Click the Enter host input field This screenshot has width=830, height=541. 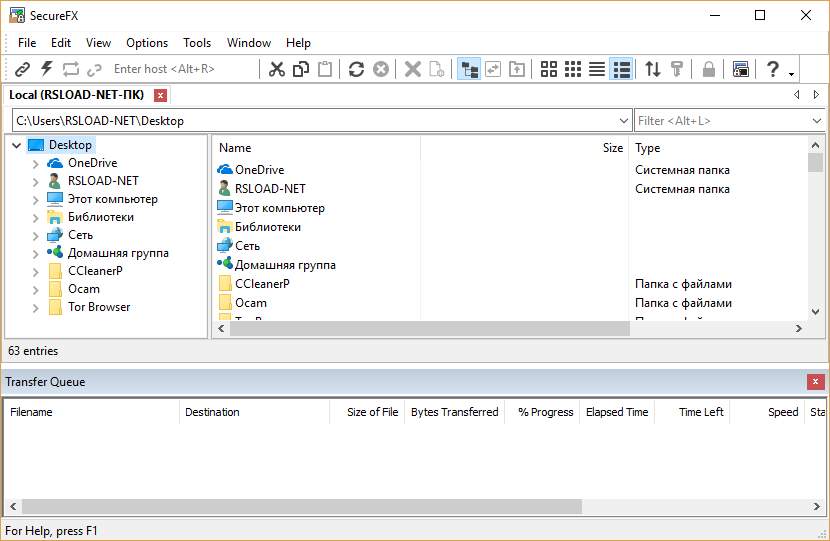pos(183,69)
